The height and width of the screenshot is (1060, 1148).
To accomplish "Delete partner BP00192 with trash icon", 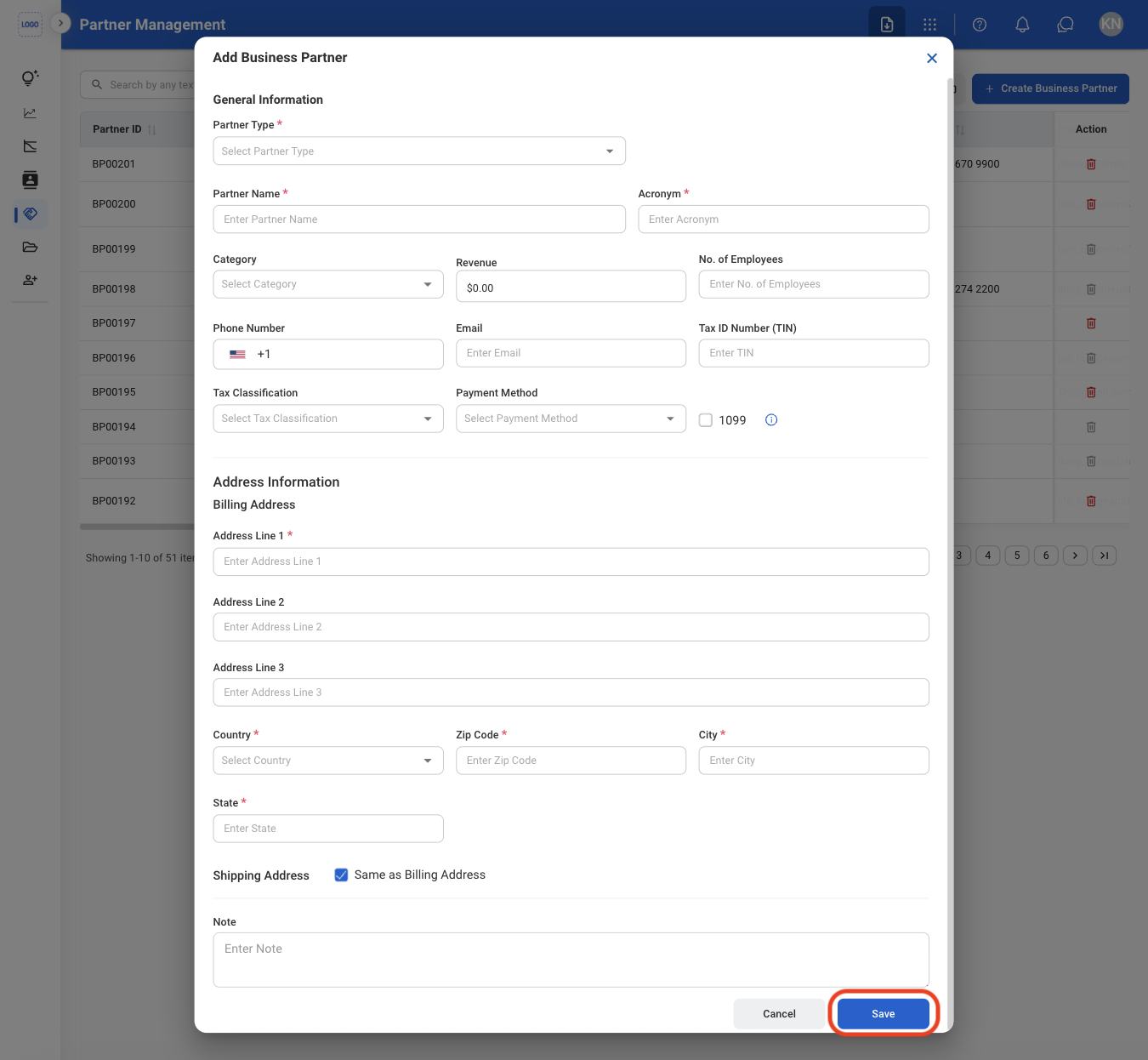I will (1091, 501).
